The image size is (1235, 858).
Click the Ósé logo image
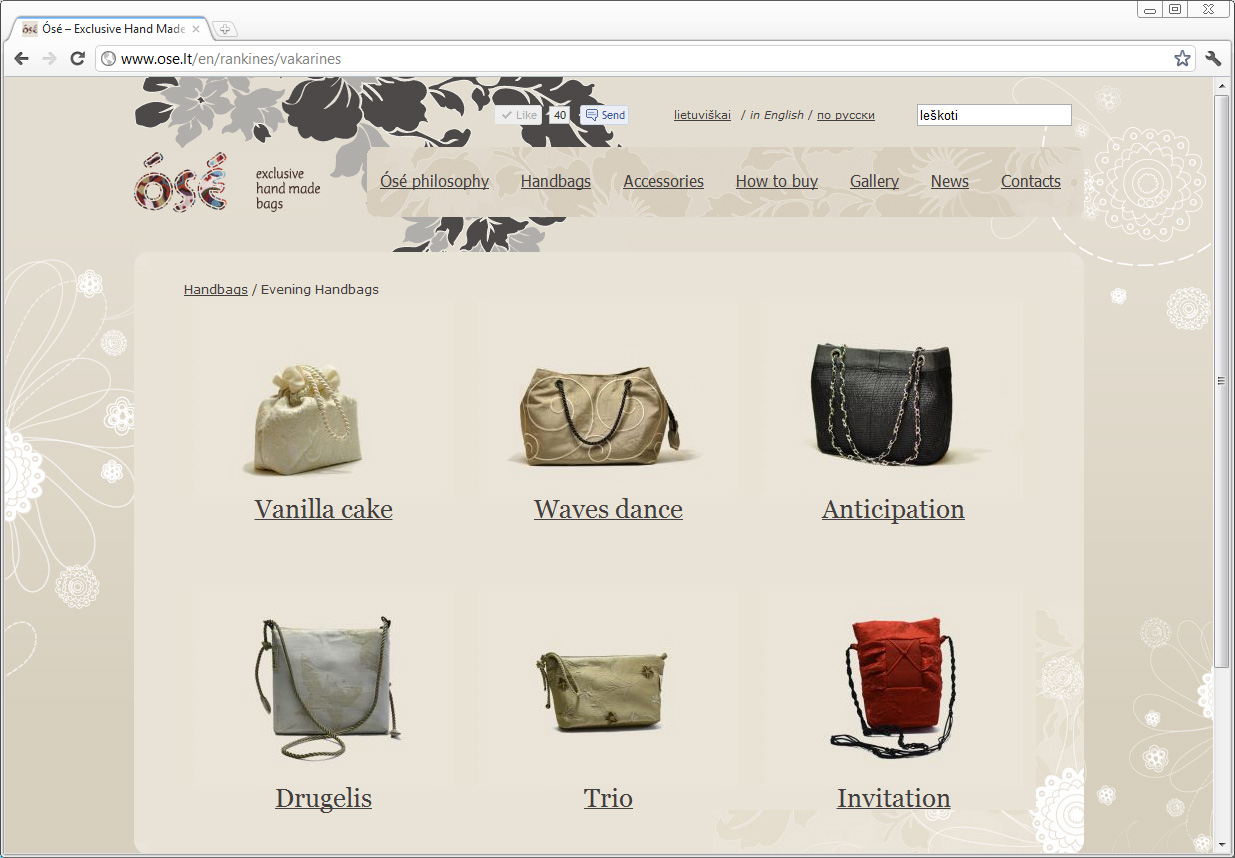(x=181, y=182)
